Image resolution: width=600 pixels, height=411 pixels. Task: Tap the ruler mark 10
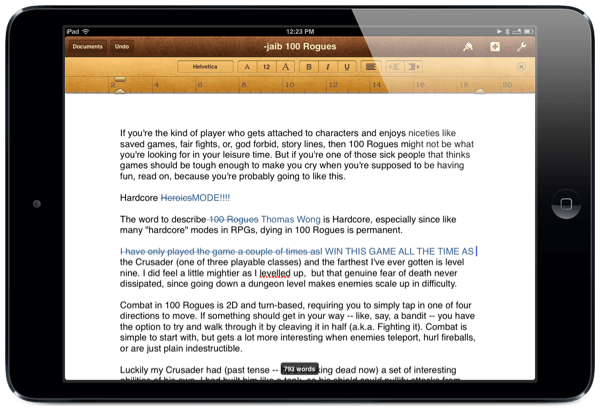(290, 85)
